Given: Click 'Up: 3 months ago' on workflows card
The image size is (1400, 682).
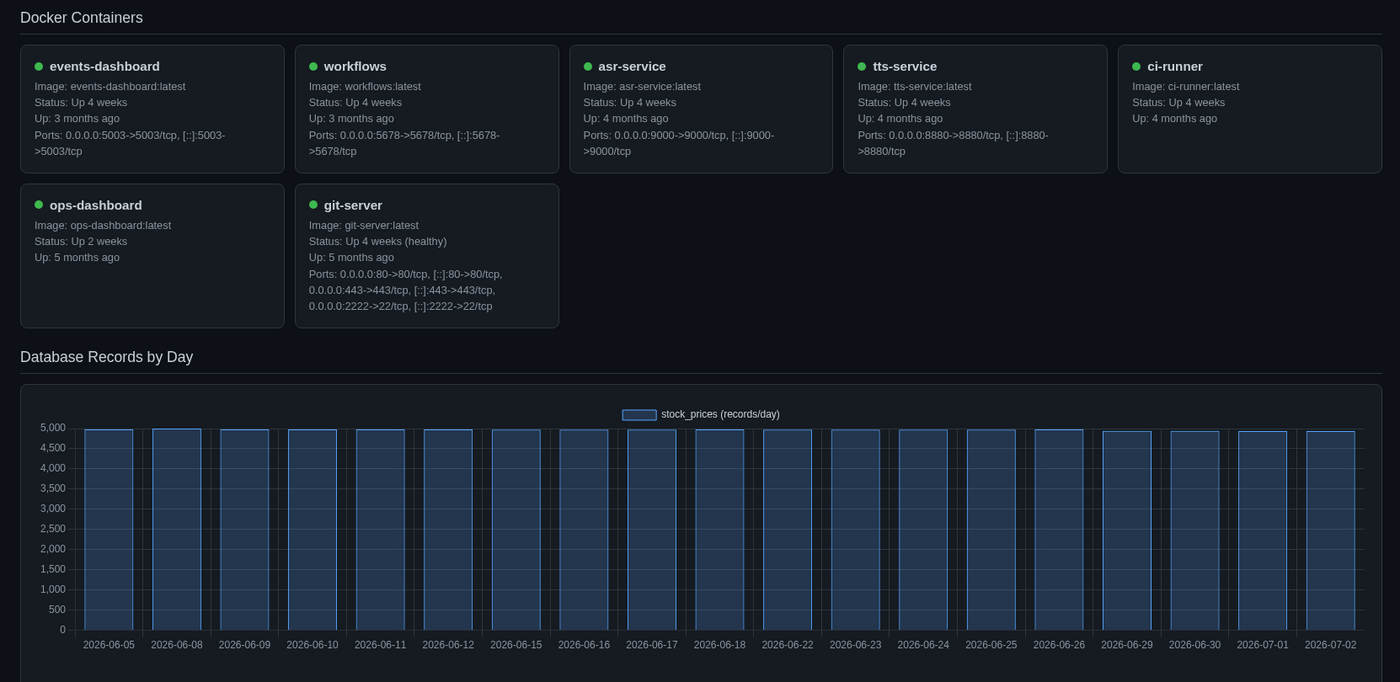Looking at the screenshot, I should tap(351, 118).
